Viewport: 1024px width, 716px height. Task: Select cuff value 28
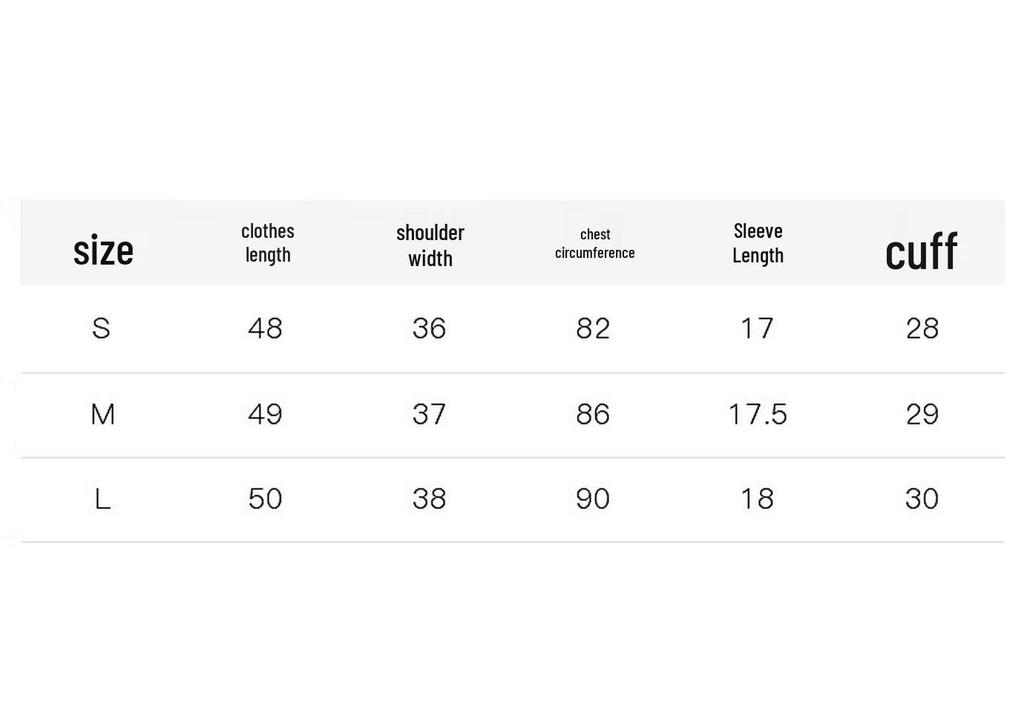coord(922,328)
